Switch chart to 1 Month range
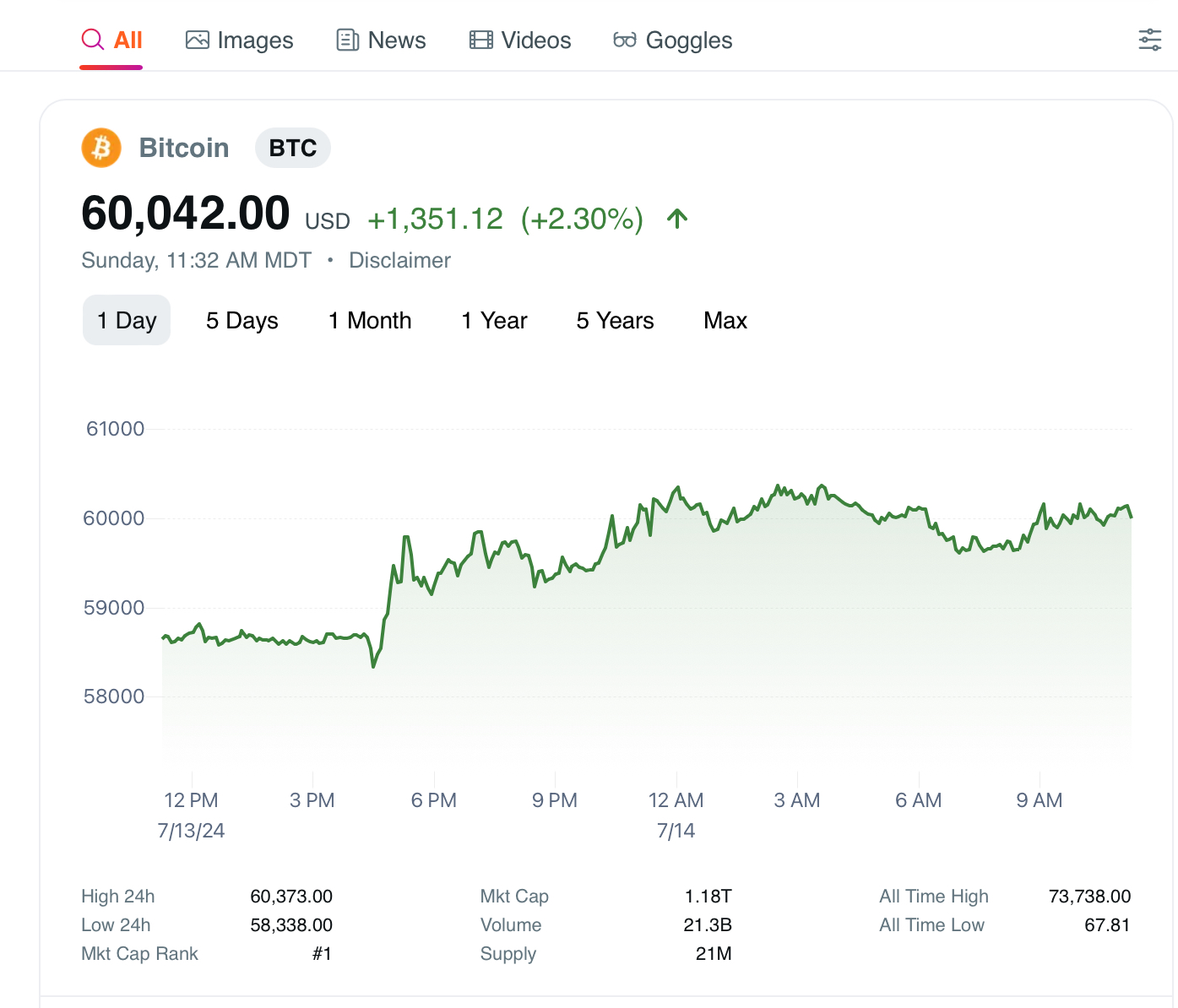 370,320
